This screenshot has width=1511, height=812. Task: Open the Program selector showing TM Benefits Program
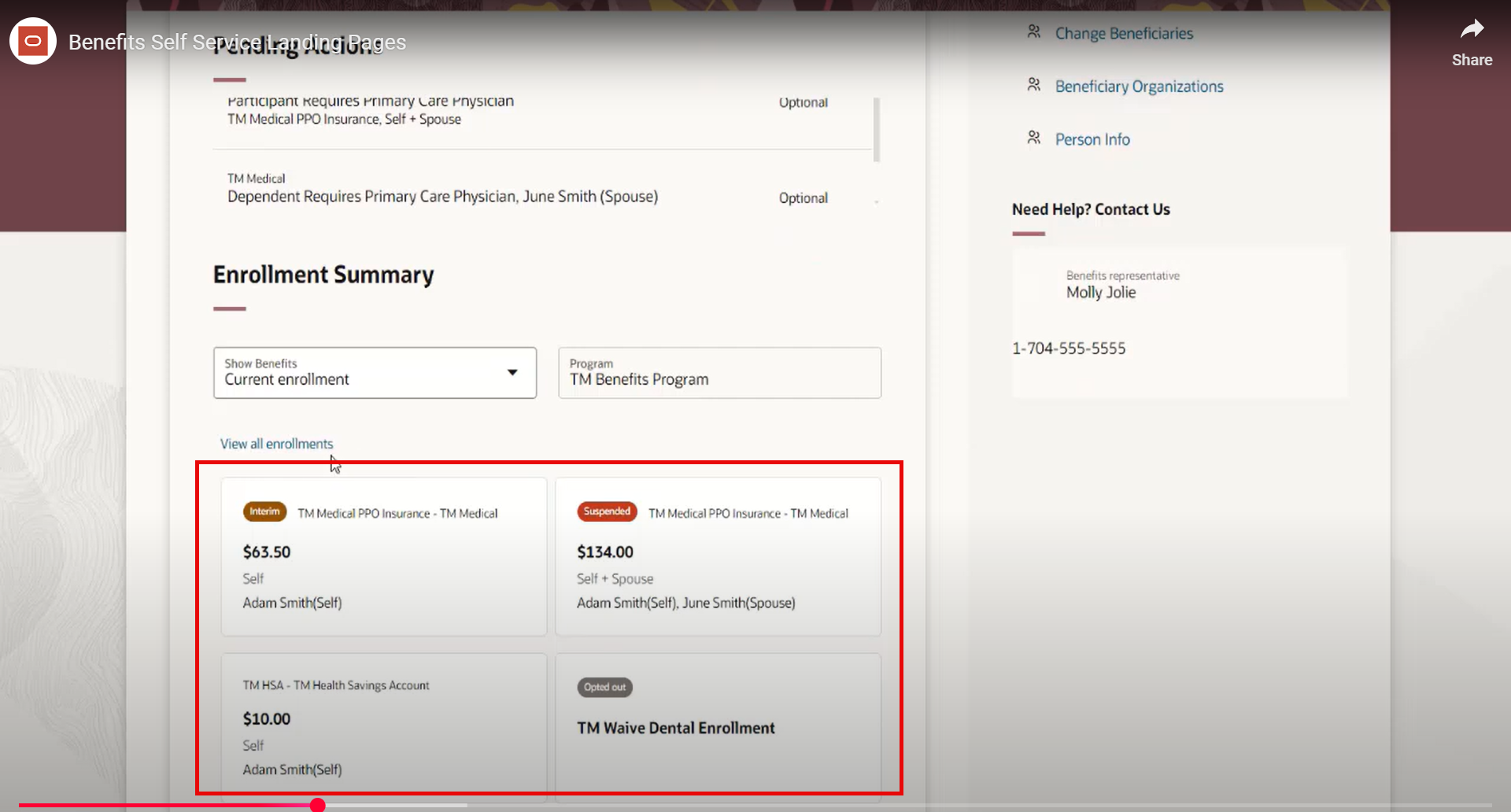[x=719, y=372]
